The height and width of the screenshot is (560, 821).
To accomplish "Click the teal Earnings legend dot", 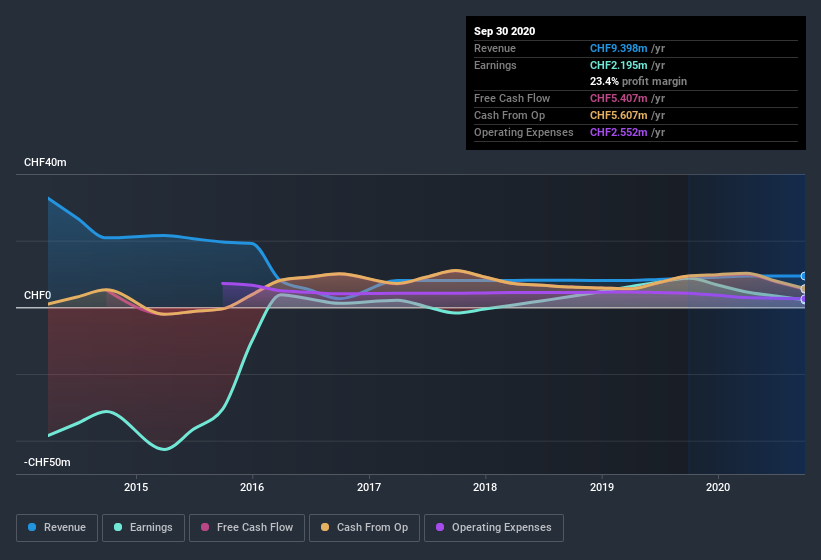I will pos(119,527).
